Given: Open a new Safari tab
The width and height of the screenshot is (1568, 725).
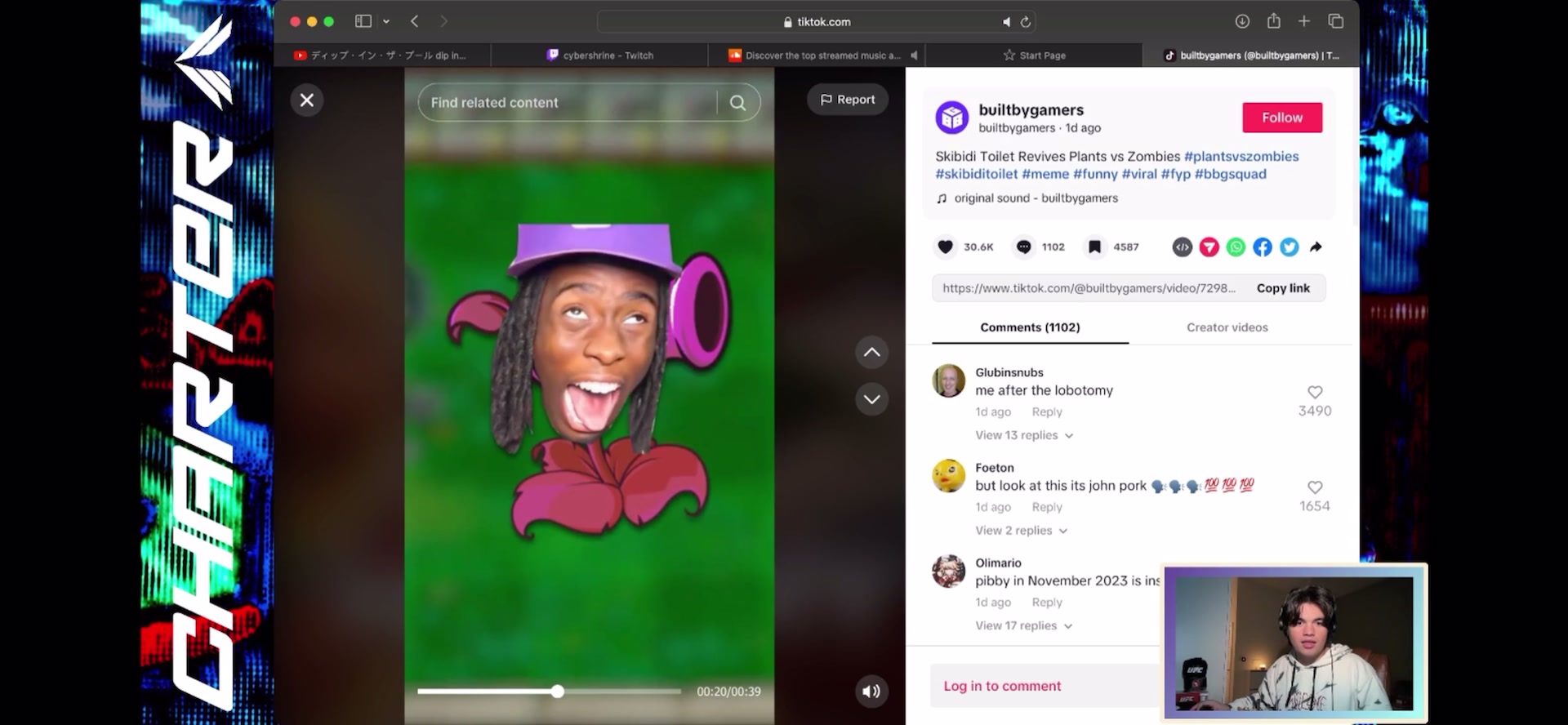Looking at the screenshot, I should (x=1304, y=21).
